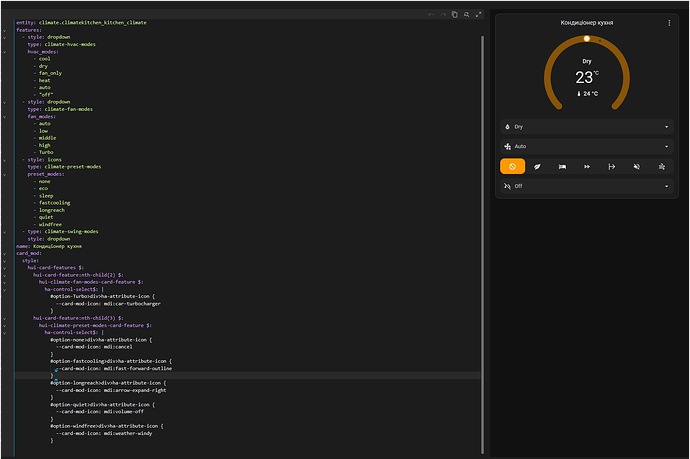Viewport: 690px width, 459px height.
Task: Collapse the 'card_mod:' section fold arrow
Action: [4, 253]
